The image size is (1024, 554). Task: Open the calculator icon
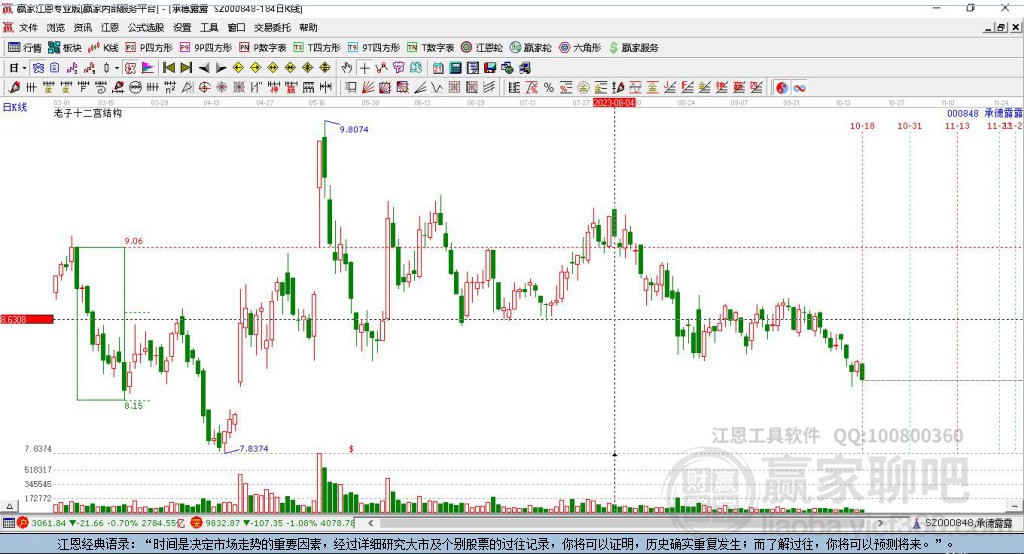point(456,68)
